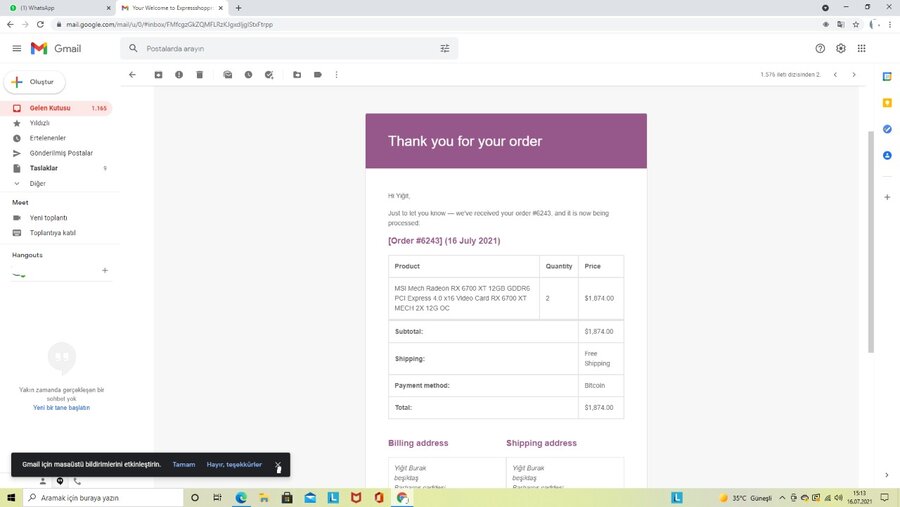Open Taslaklar drafts folder
The height and width of the screenshot is (507, 900).
(x=56, y=168)
